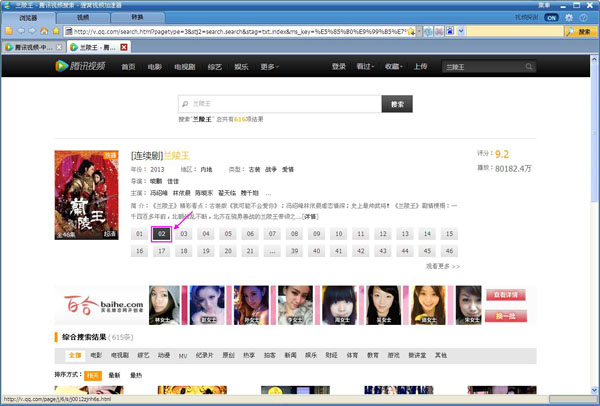Filter results by 电视剧 category
Viewport: 600px width, 406px height.
[120, 355]
